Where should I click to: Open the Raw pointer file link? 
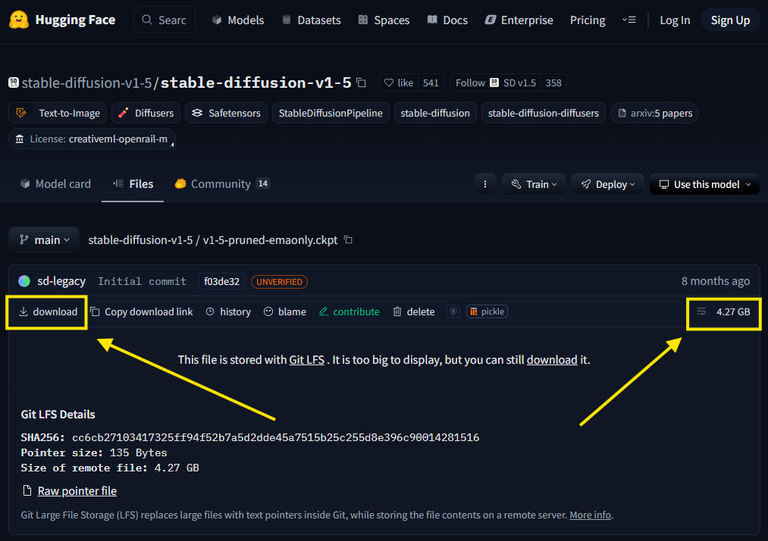77,491
